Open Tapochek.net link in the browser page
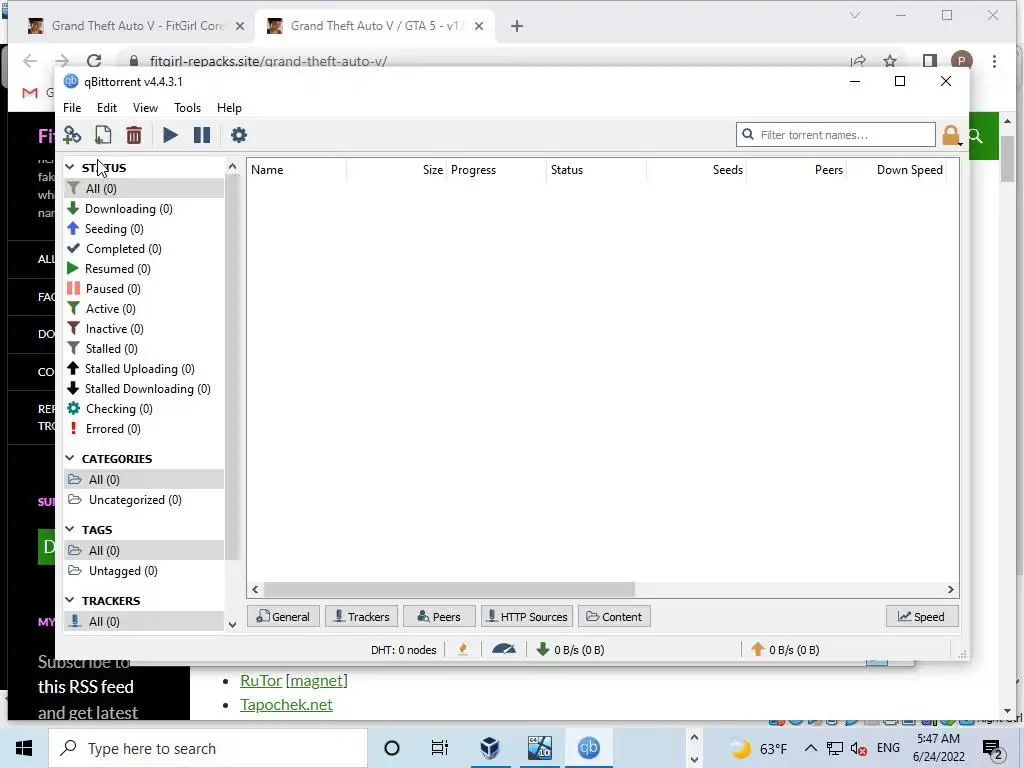Screen dimensions: 1024x768 click(x=286, y=705)
